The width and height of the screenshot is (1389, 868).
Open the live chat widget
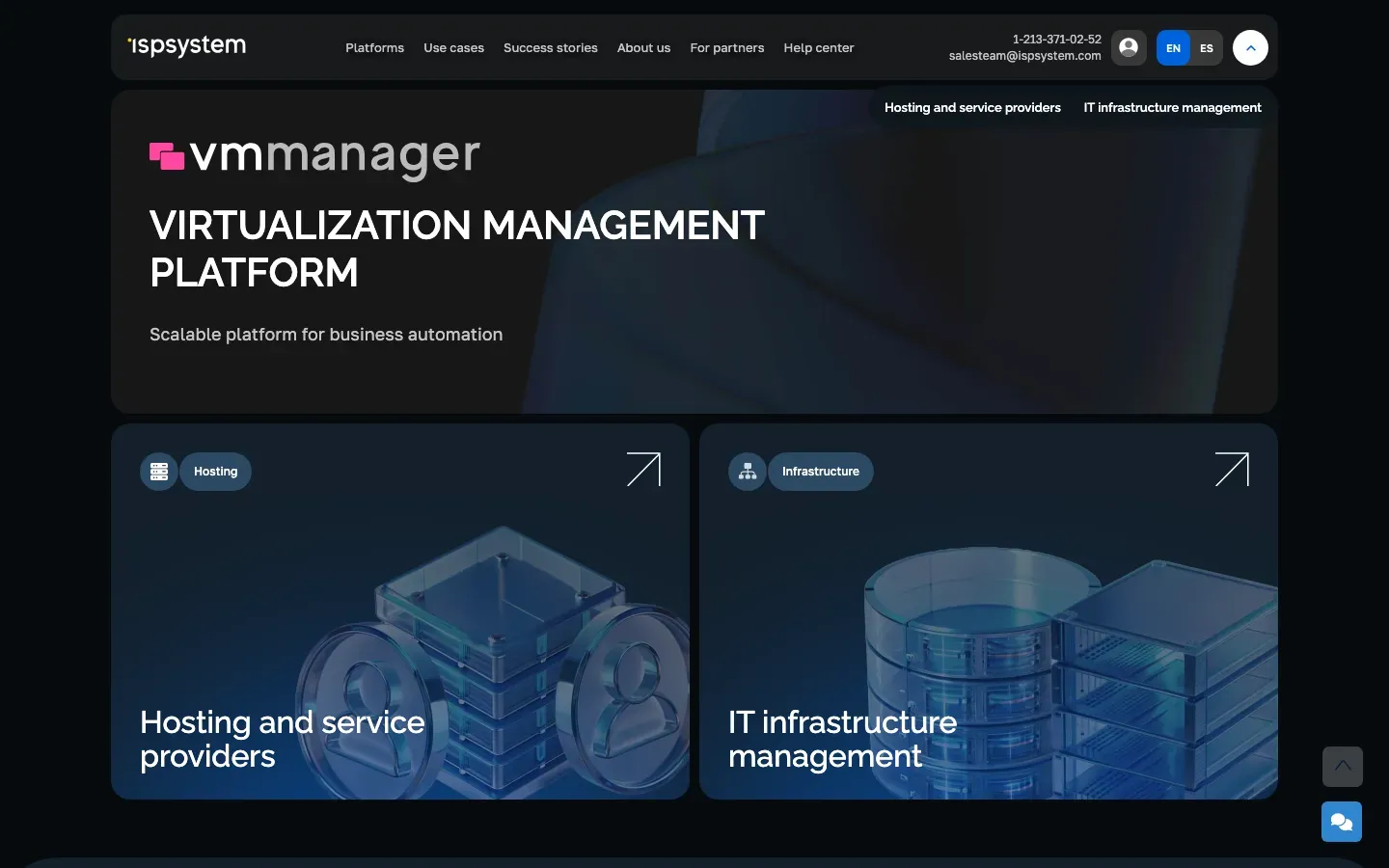click(x=1342, y=822)
